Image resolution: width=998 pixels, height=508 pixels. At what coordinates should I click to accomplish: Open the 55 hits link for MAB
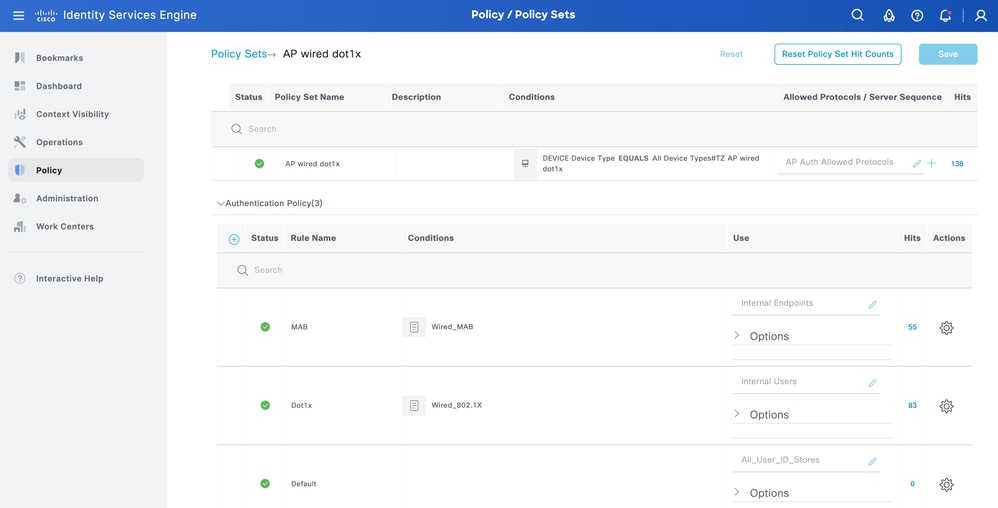click(x=912, y=327)
